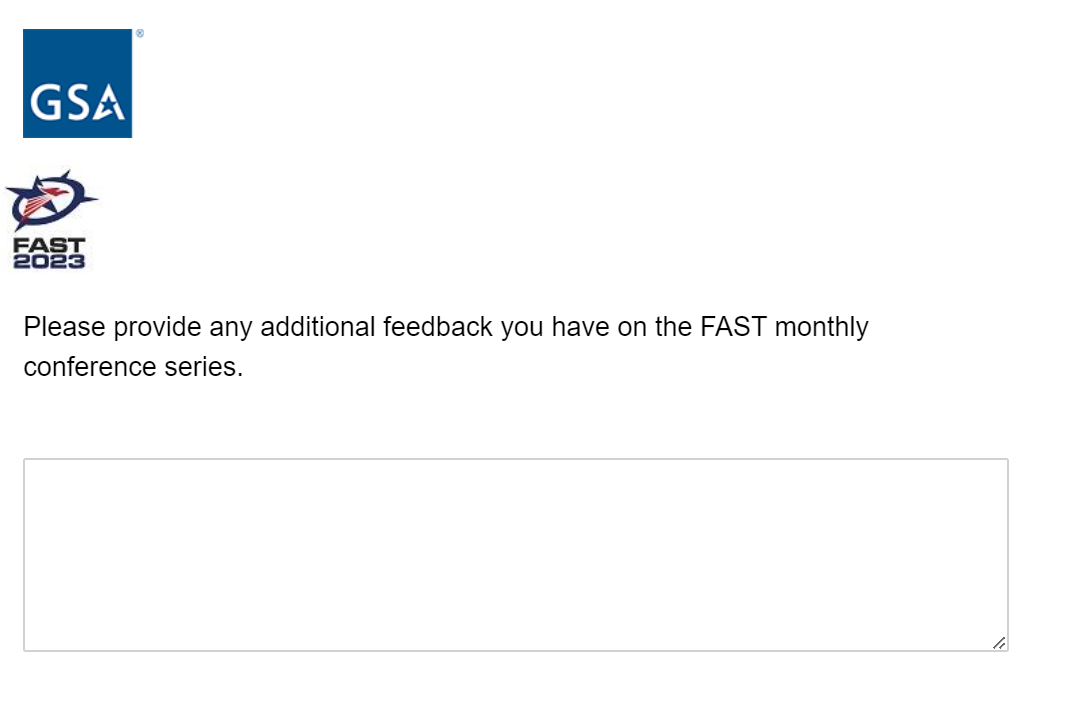Click the "FAST" lettering in the conference logo
The image size is (1069, 708).
pos(49,245)
